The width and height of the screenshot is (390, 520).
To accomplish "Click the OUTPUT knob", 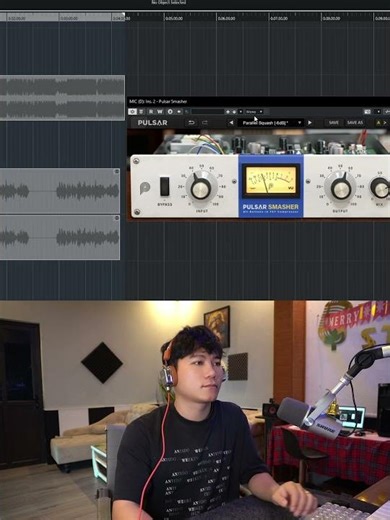I will (340, 189).
